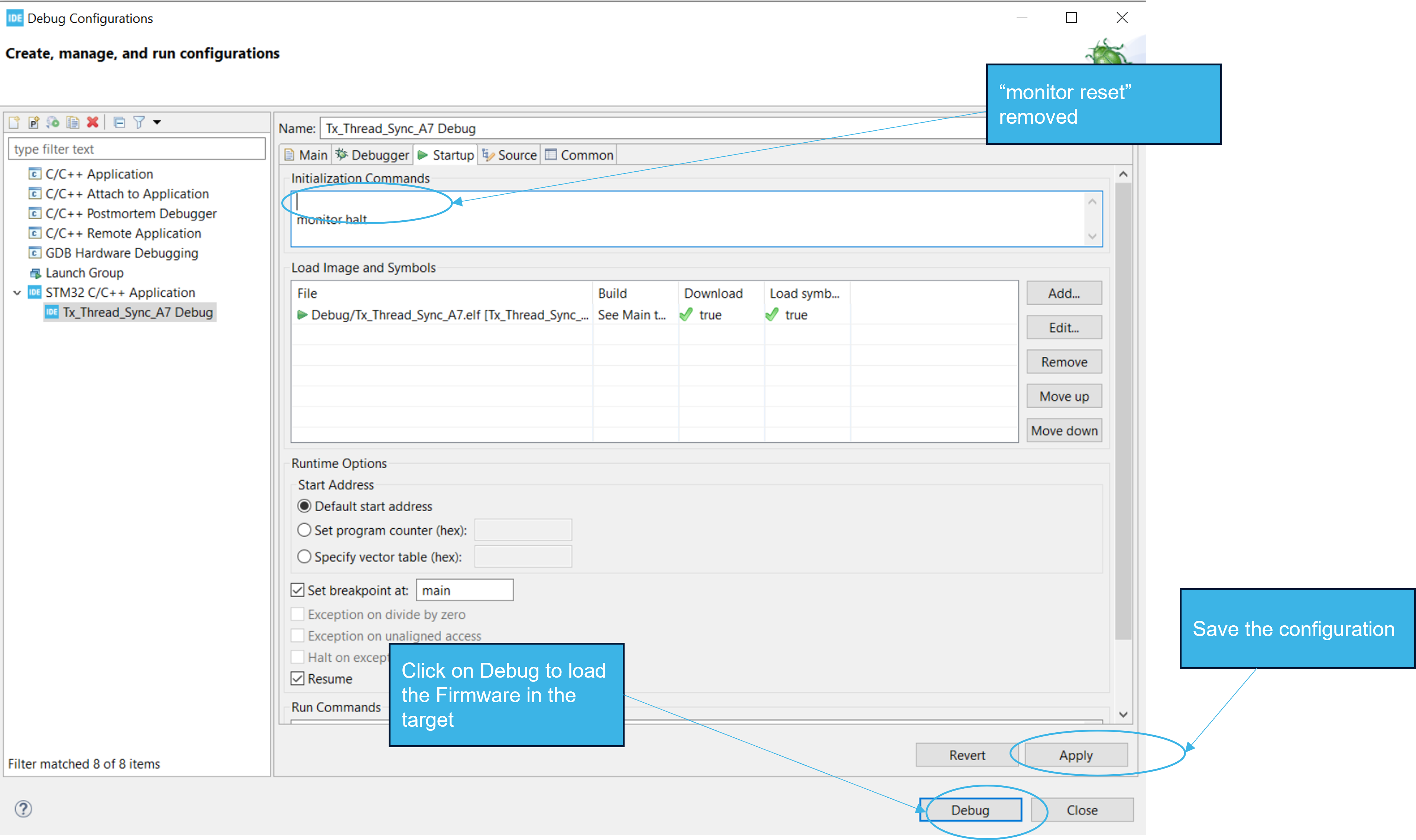Click the Move up button
Viewport: 1416px width, 840px height.
pos(1064,397)
